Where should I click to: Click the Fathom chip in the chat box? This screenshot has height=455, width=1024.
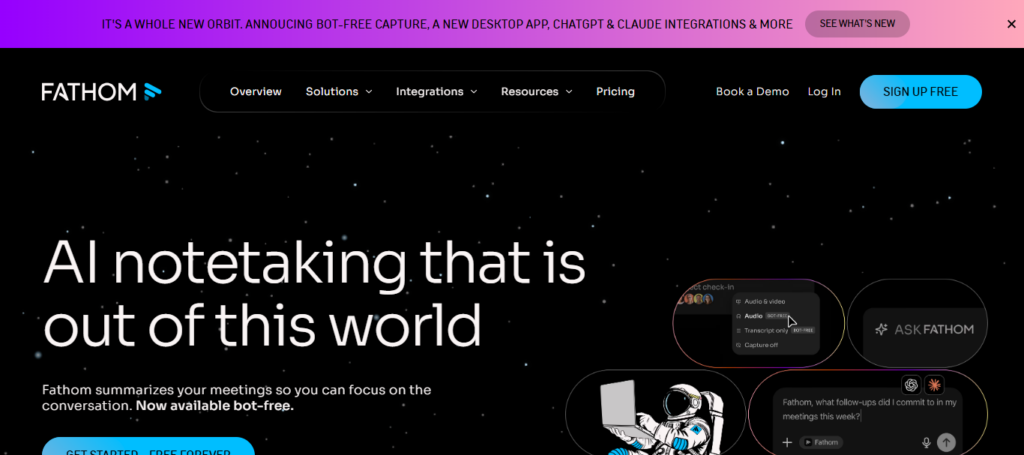(822, 443)
